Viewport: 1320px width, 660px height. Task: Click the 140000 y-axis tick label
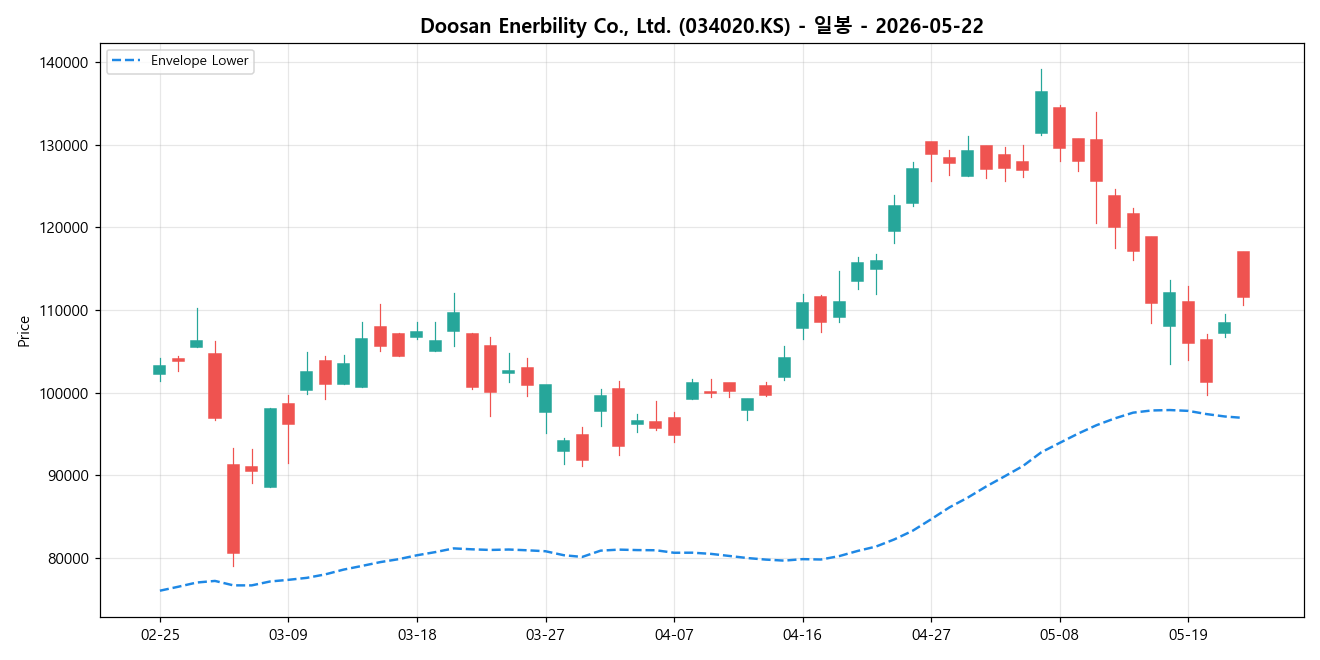pyautogui.click(x=66, y=63)
